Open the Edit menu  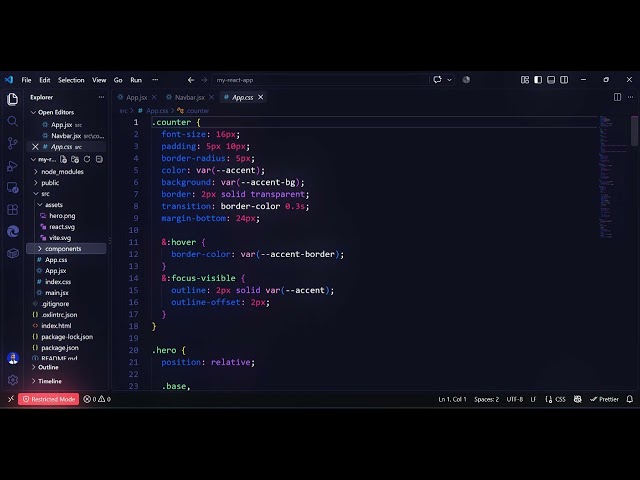[45, 80]
